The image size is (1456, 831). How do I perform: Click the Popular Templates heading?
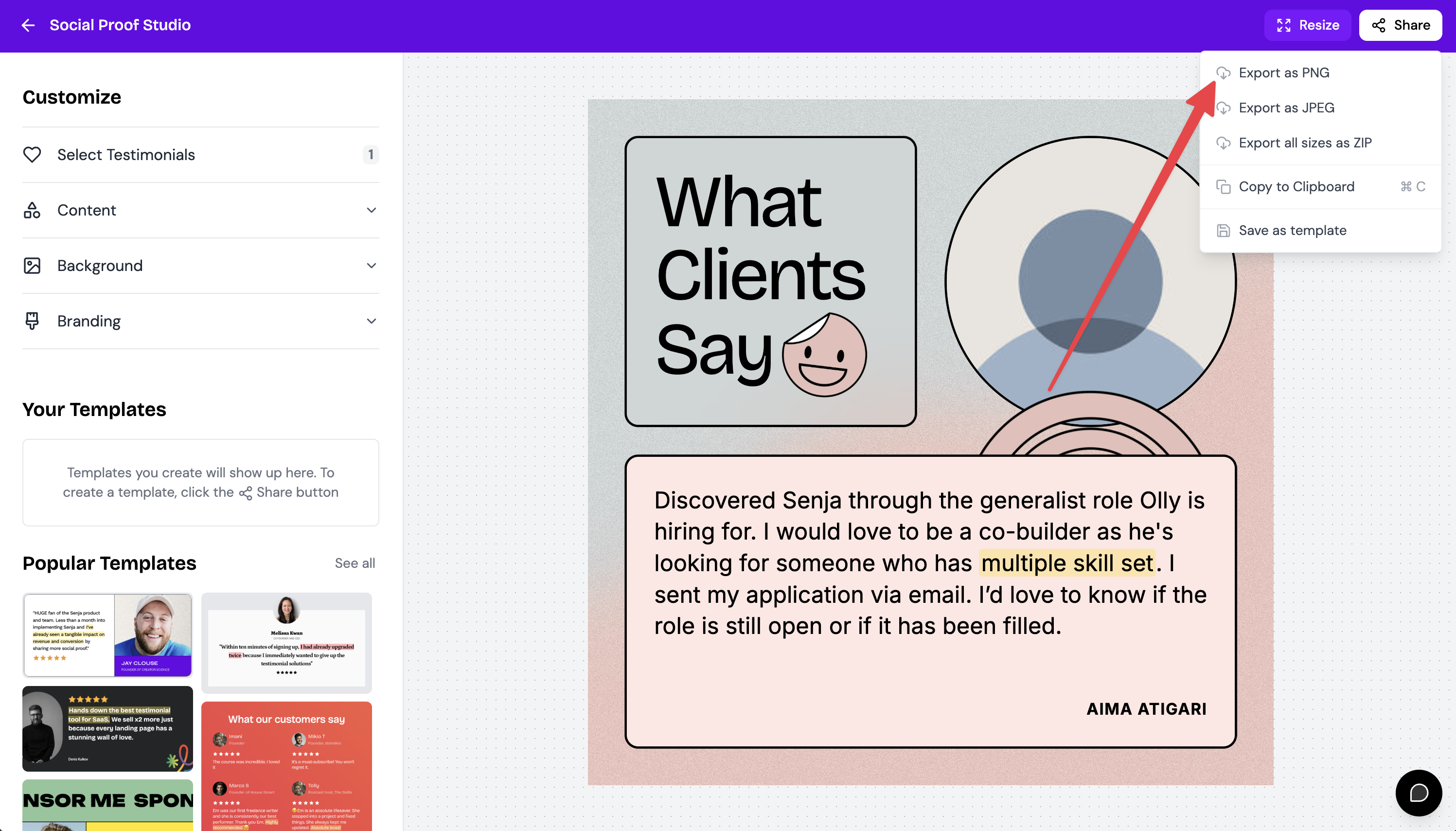[109, 563]
